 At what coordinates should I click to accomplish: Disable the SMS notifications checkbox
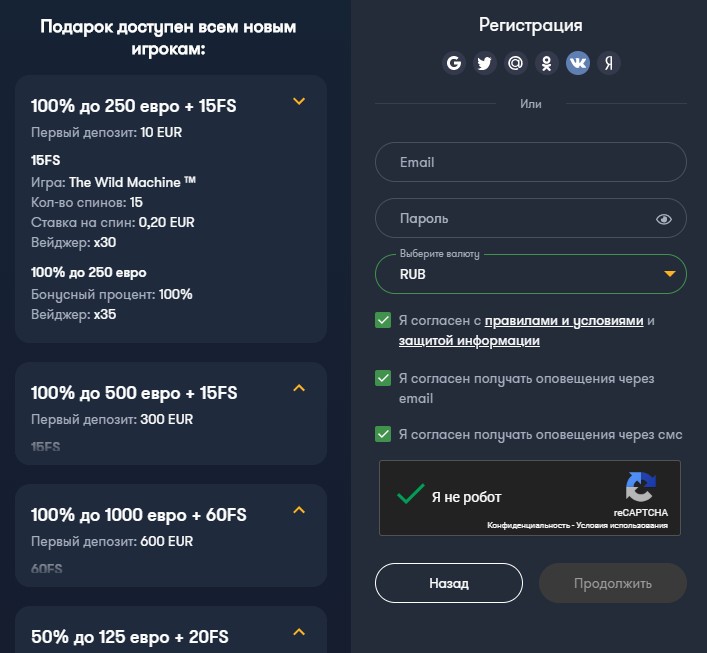[383, 434]
